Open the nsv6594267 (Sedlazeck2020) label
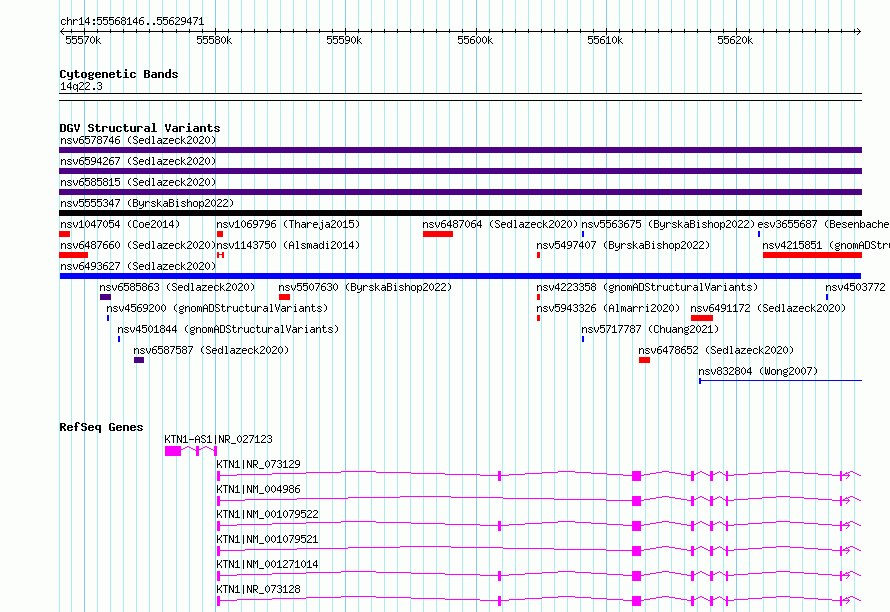 (138, 161)
